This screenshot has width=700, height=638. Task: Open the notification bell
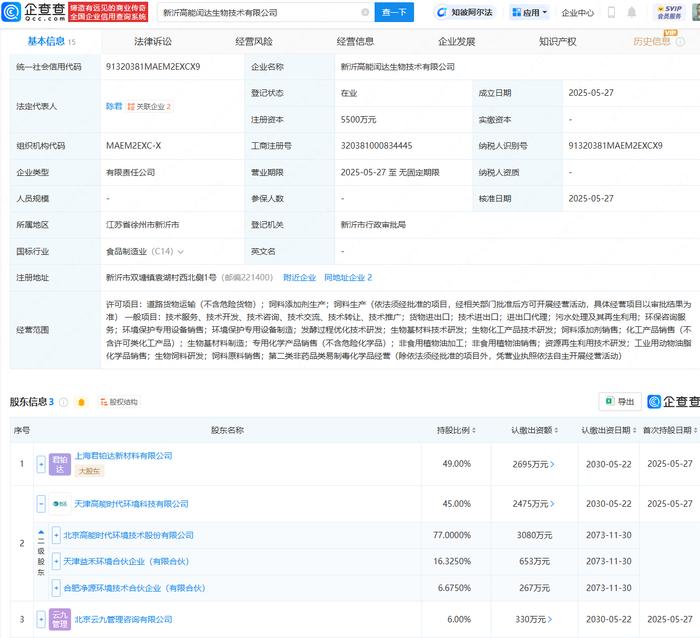[631, 12]
